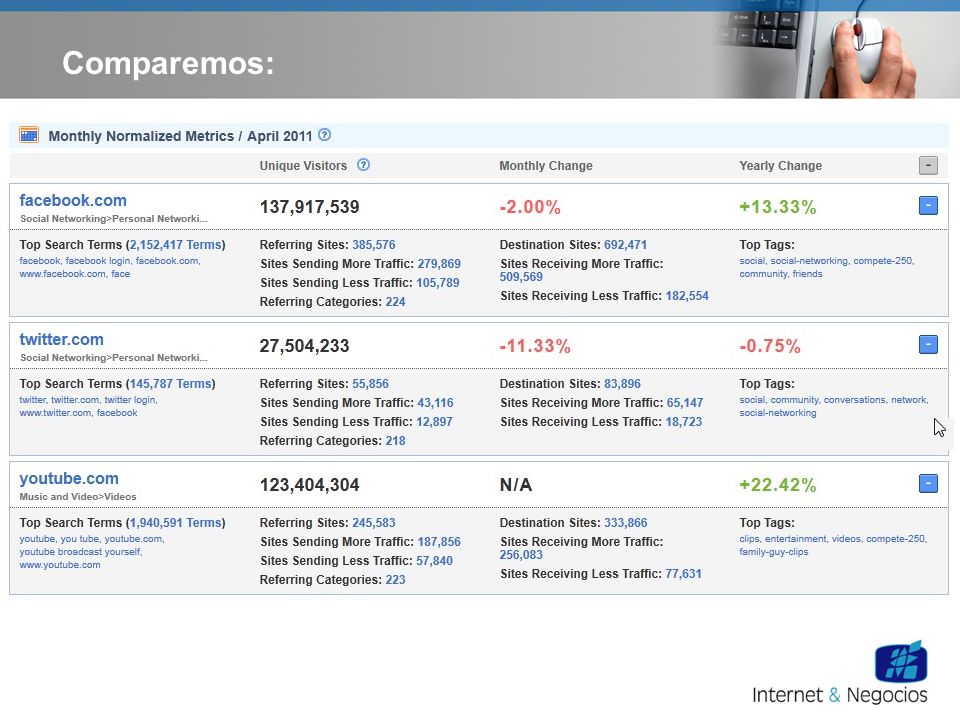Click youtube's 1,940,591 Terms link
The width and height of the screenshot is (960, 720).
[176, 523]
